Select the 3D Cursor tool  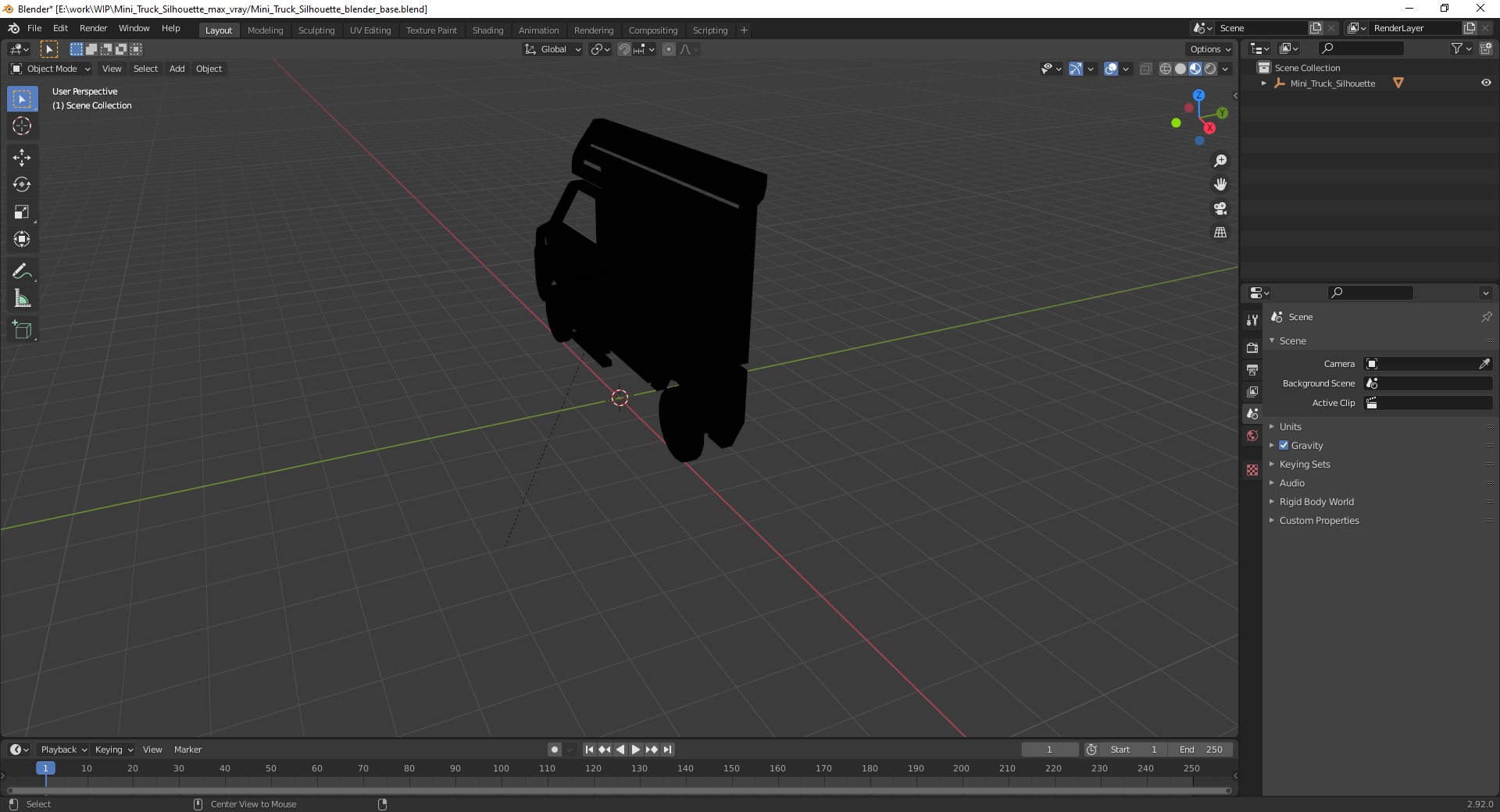[x=22, y=126]
